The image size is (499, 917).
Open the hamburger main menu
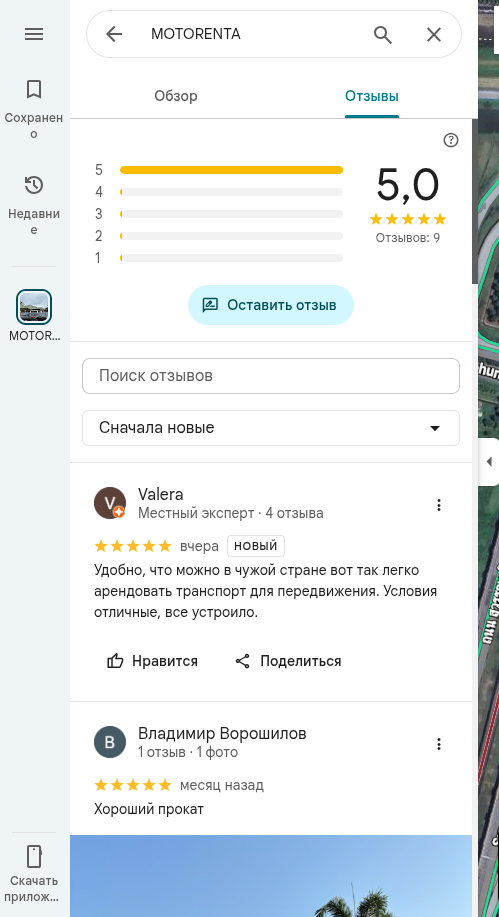pos(34,34)
